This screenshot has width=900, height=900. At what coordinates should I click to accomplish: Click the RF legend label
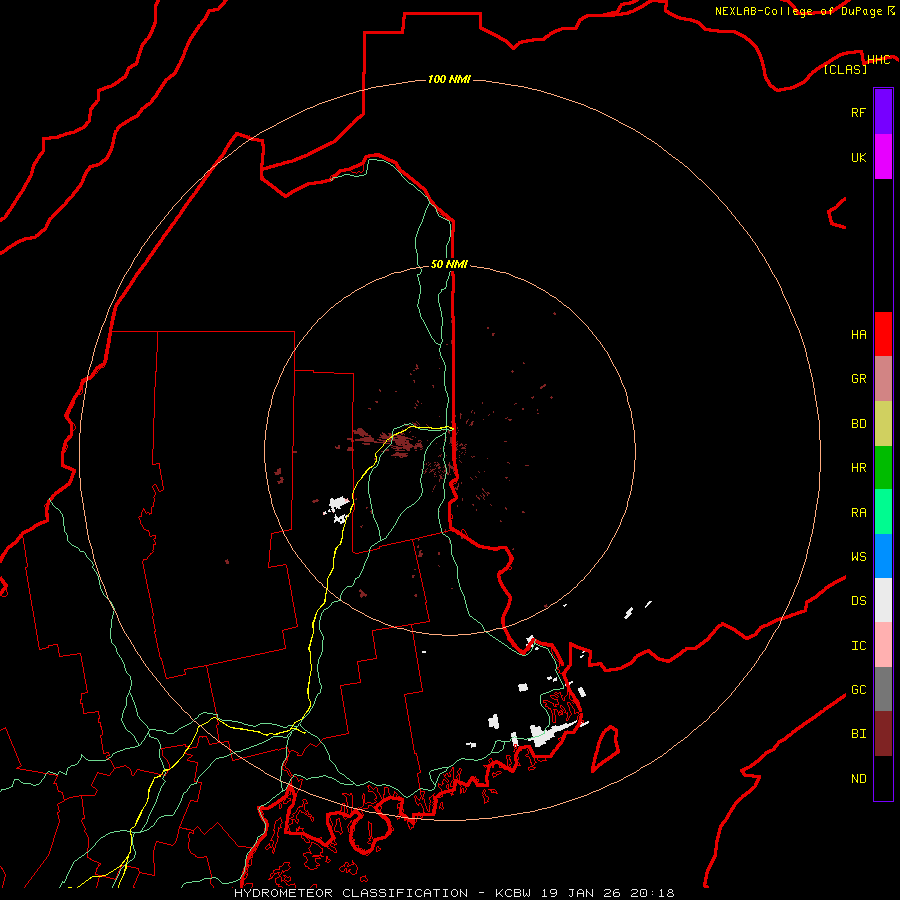(858, 113)
